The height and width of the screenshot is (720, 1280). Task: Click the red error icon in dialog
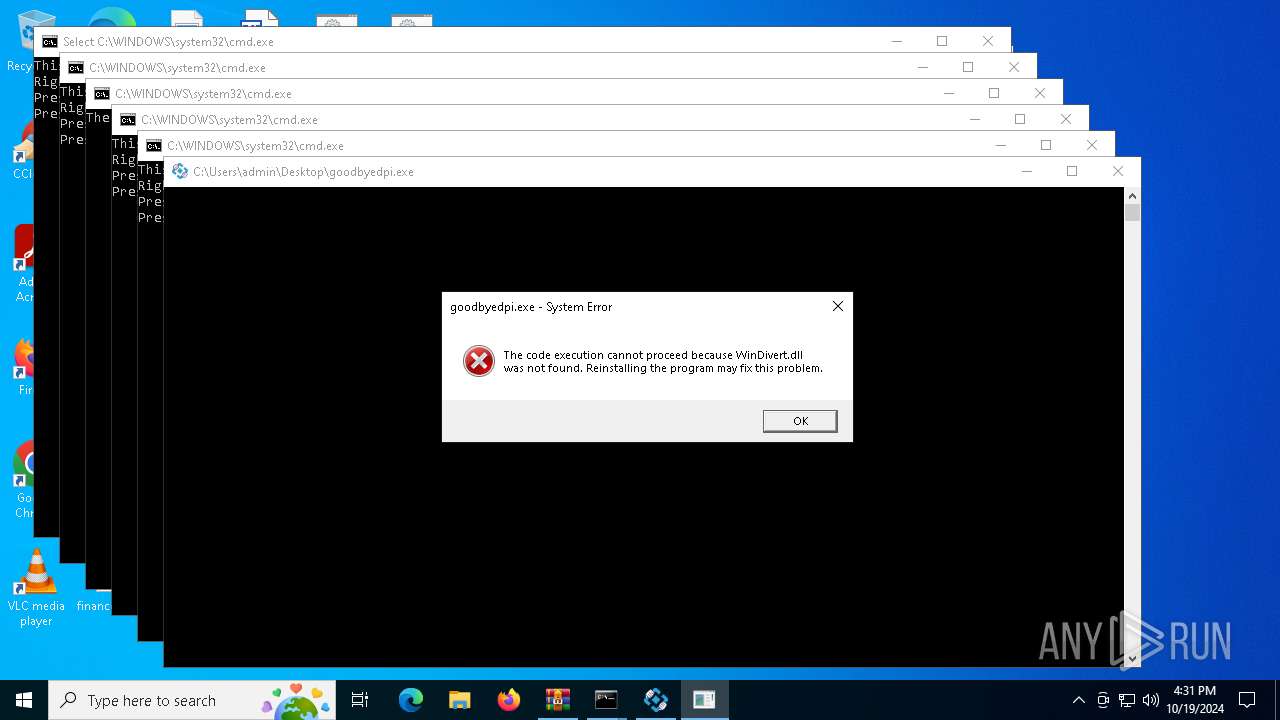479,361
